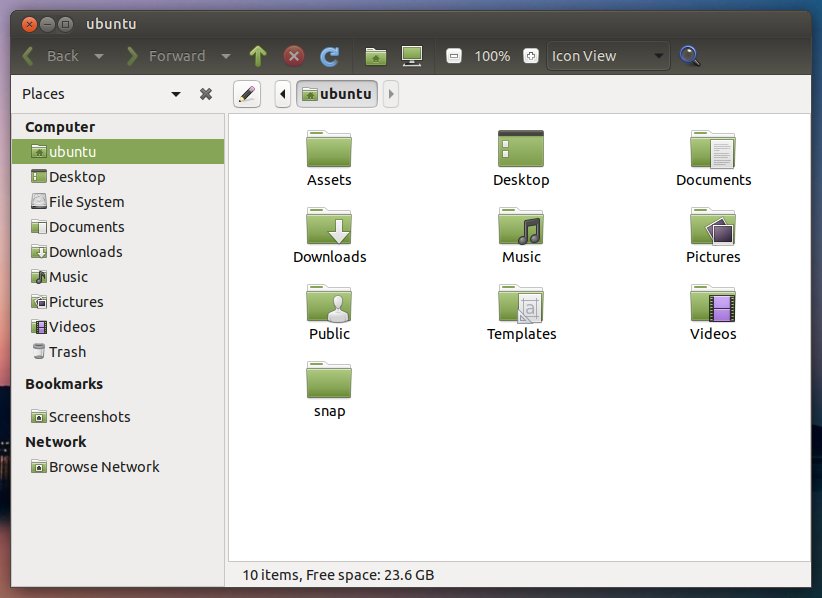
Task: Open Forward history dropdown arrow
Action: point(225,56)
